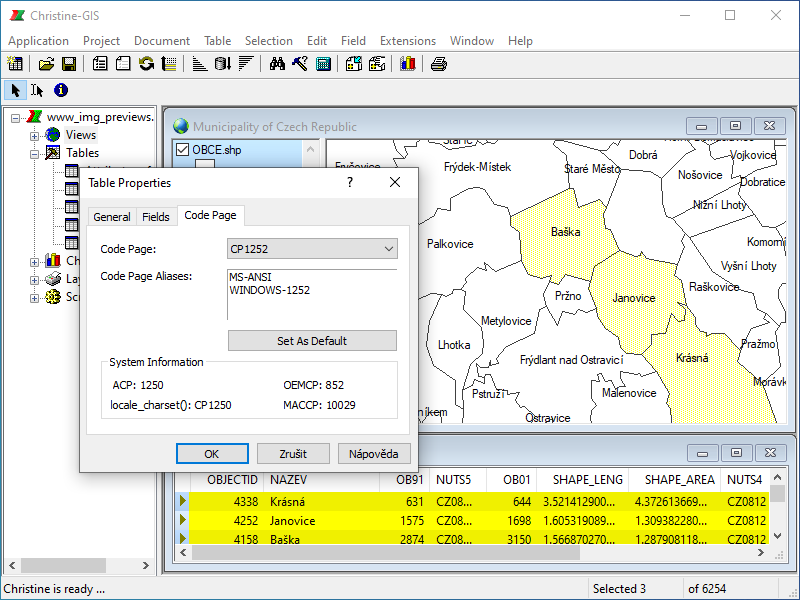This screenshot has height=600, width=800.
Task: Click the Tables folder icon in the project tree
Action: [53, 153]
